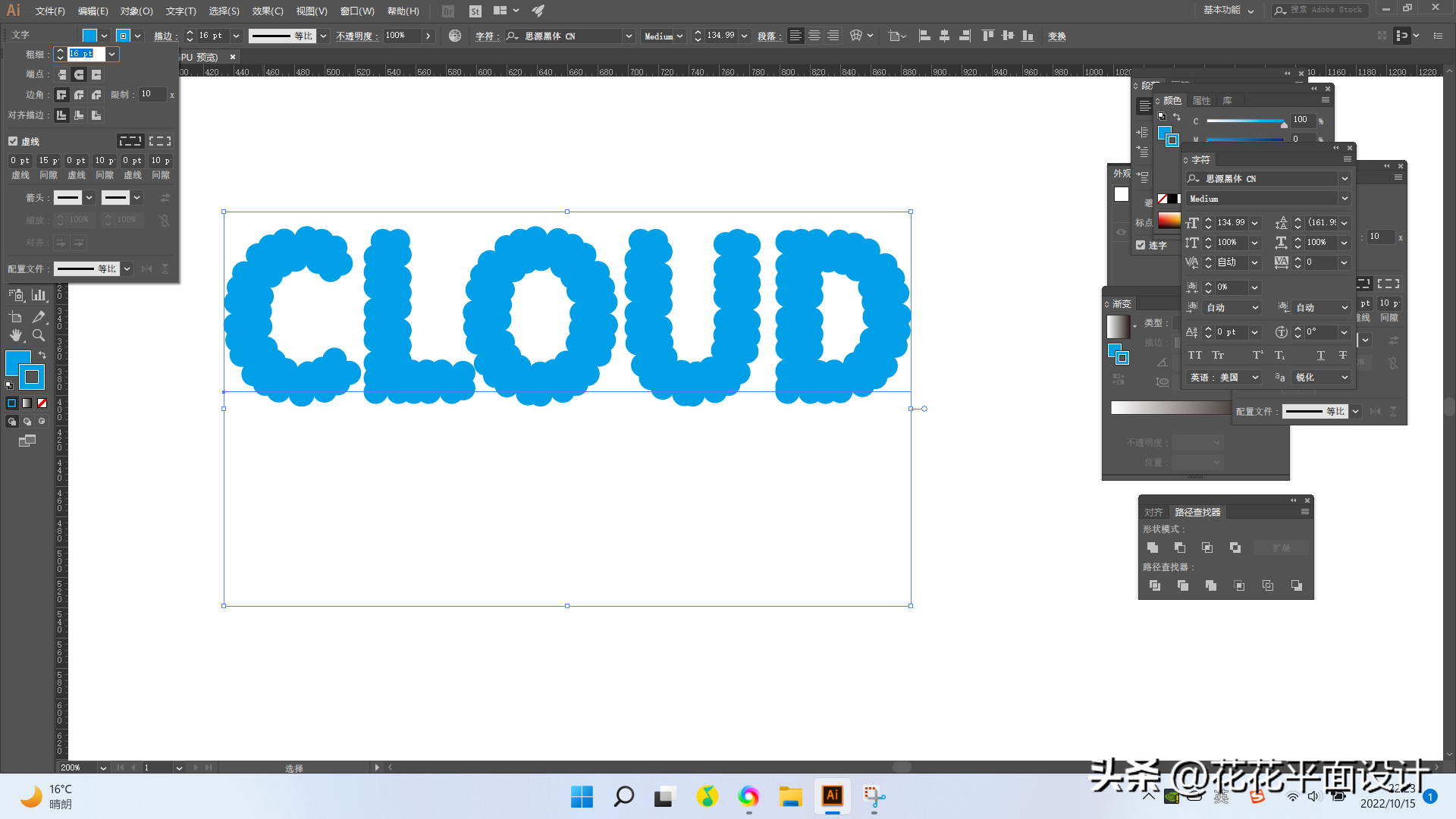The width and height of the screenshot is (1456, 819).
Task: Click the Divide pathfinder icon
Action: click(x=1154, y=585)
